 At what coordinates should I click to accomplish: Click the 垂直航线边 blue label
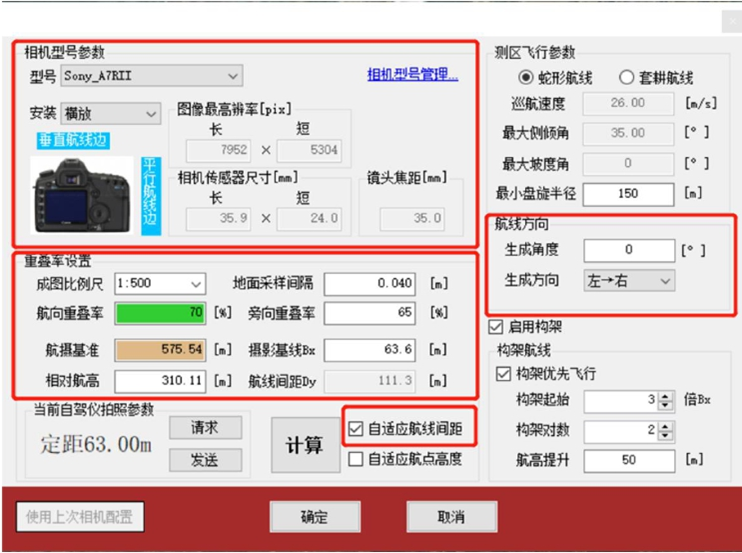click(x=73, y=140)
